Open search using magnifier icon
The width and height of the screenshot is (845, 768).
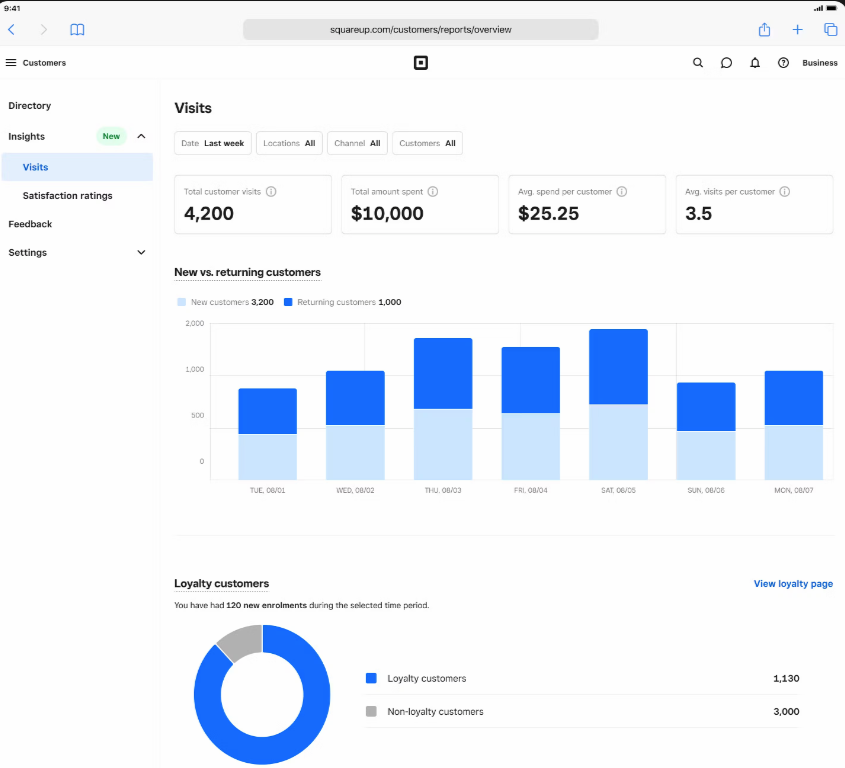pos(698,63)
